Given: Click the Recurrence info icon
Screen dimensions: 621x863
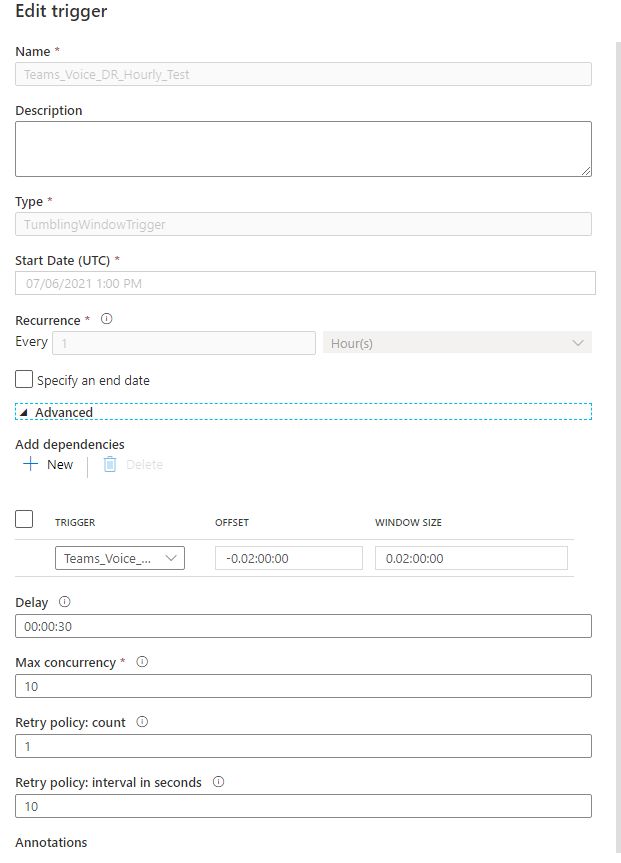Looking at the screenshot, I should pos(107,321).
